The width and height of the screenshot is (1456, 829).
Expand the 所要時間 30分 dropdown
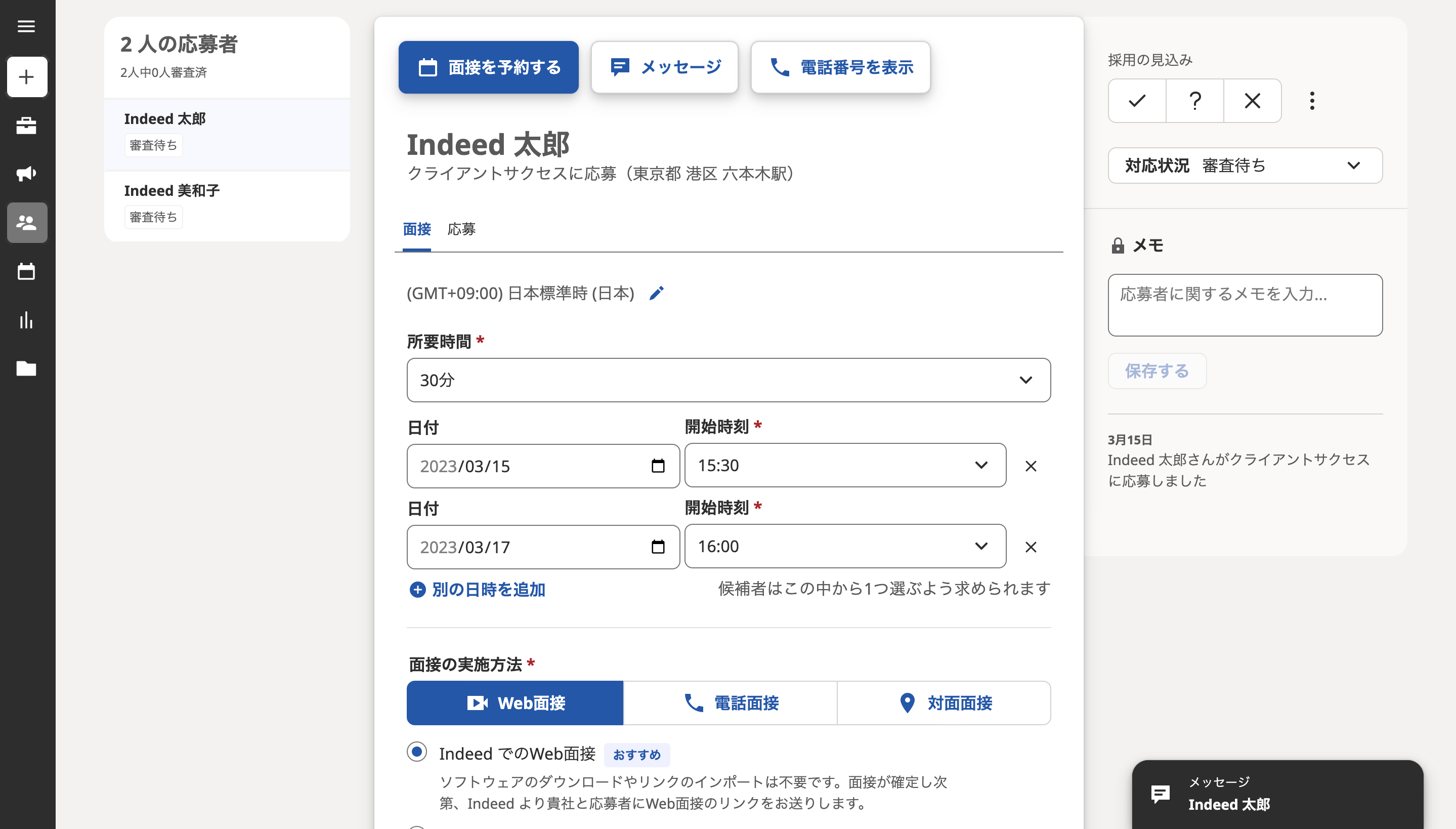[729, 380]
